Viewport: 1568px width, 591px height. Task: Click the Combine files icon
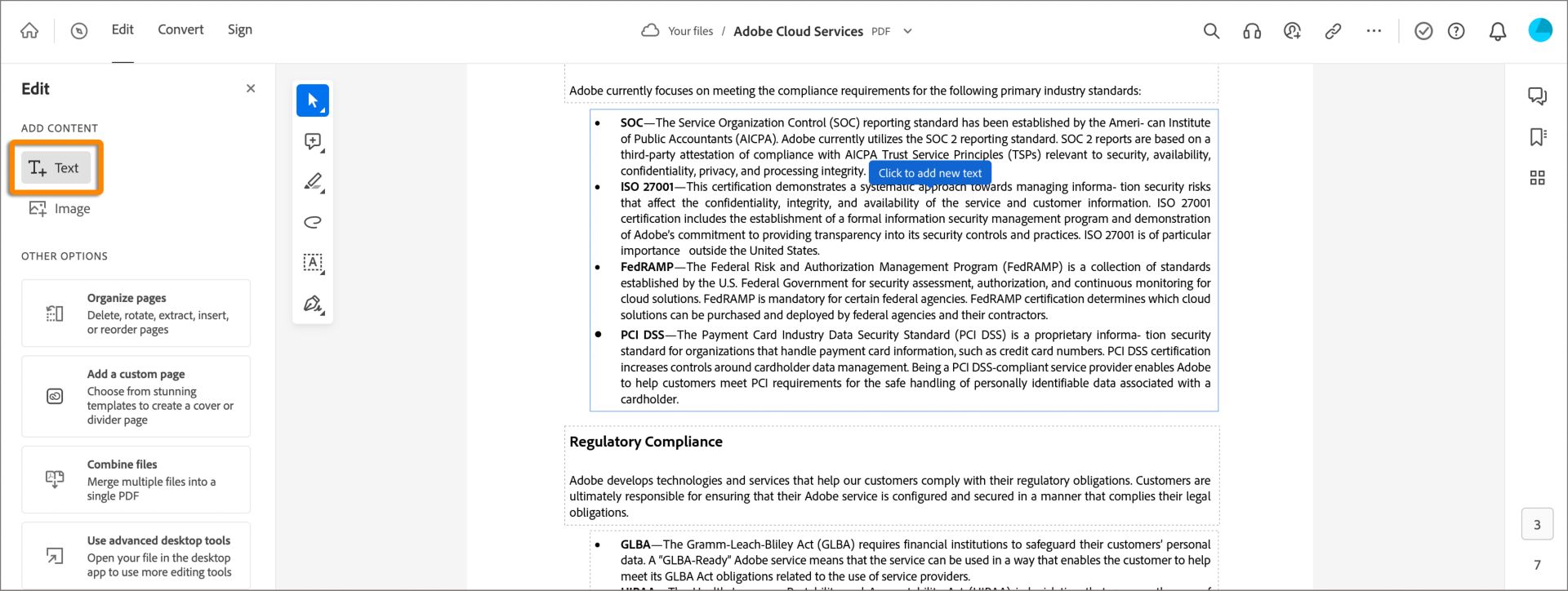point(55,479)
